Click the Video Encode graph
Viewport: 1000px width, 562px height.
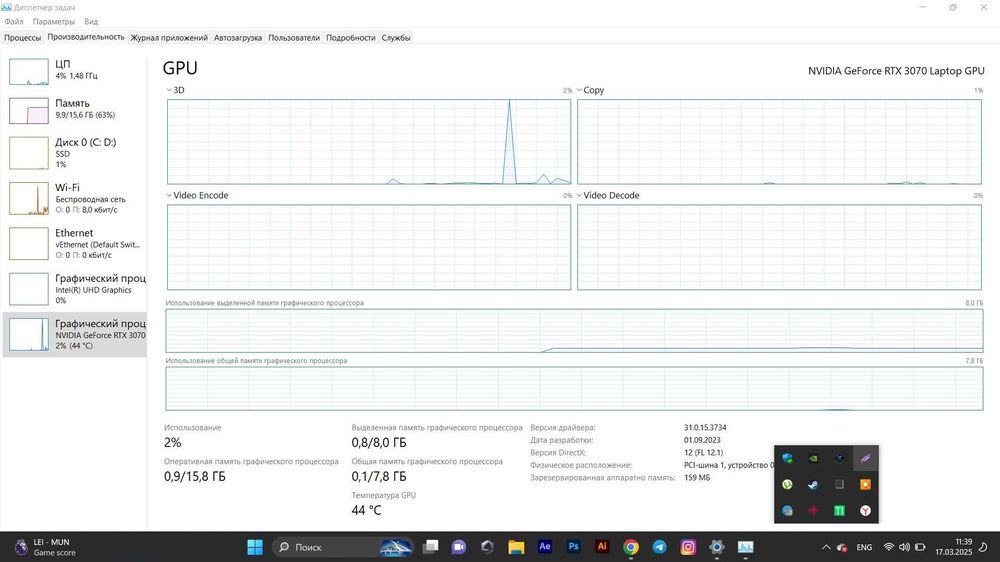(369, 247)
